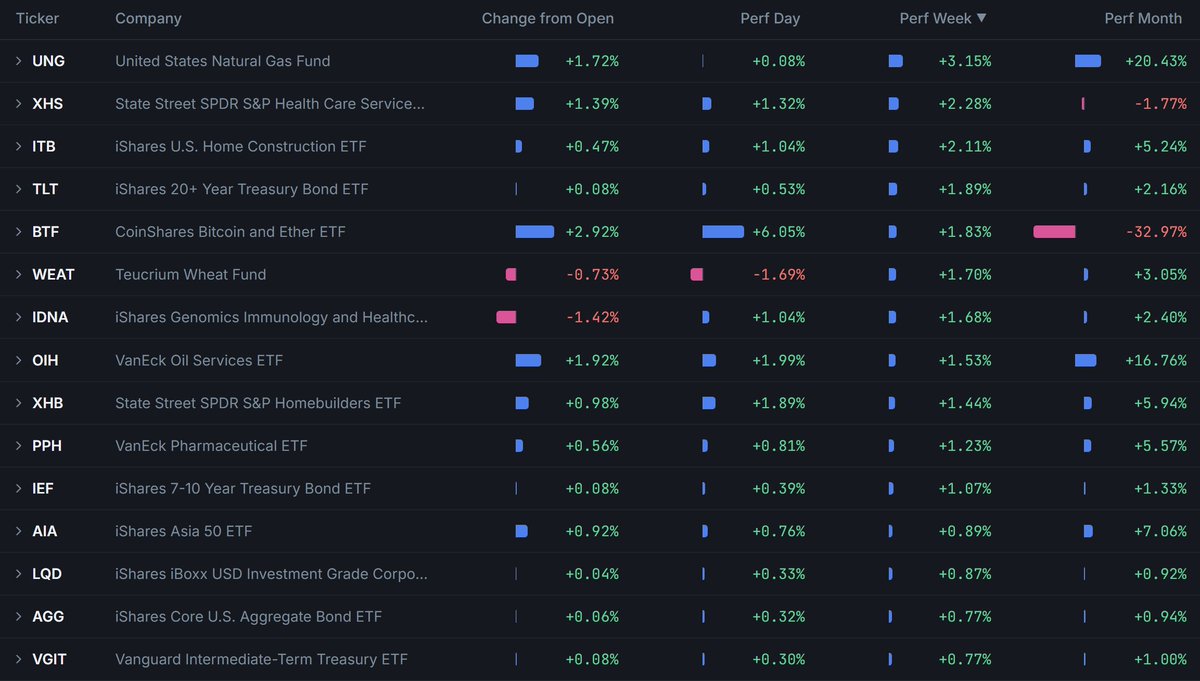Select CoinShares Bitcoin and Ether ETF name

[x=231, y=232]
